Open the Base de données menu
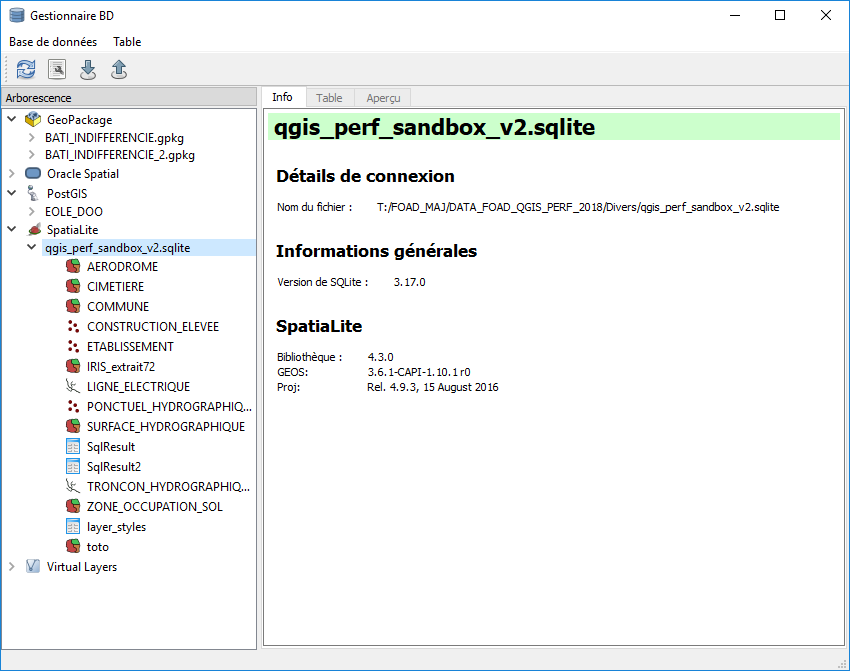 point(52,42)
